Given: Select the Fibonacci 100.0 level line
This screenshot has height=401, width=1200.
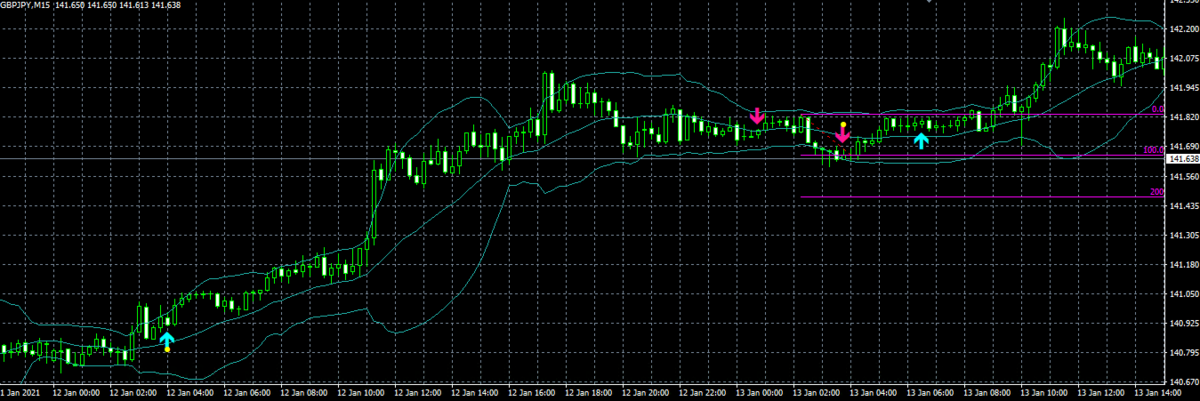Looking at the screenshot, I should [983, 155].
